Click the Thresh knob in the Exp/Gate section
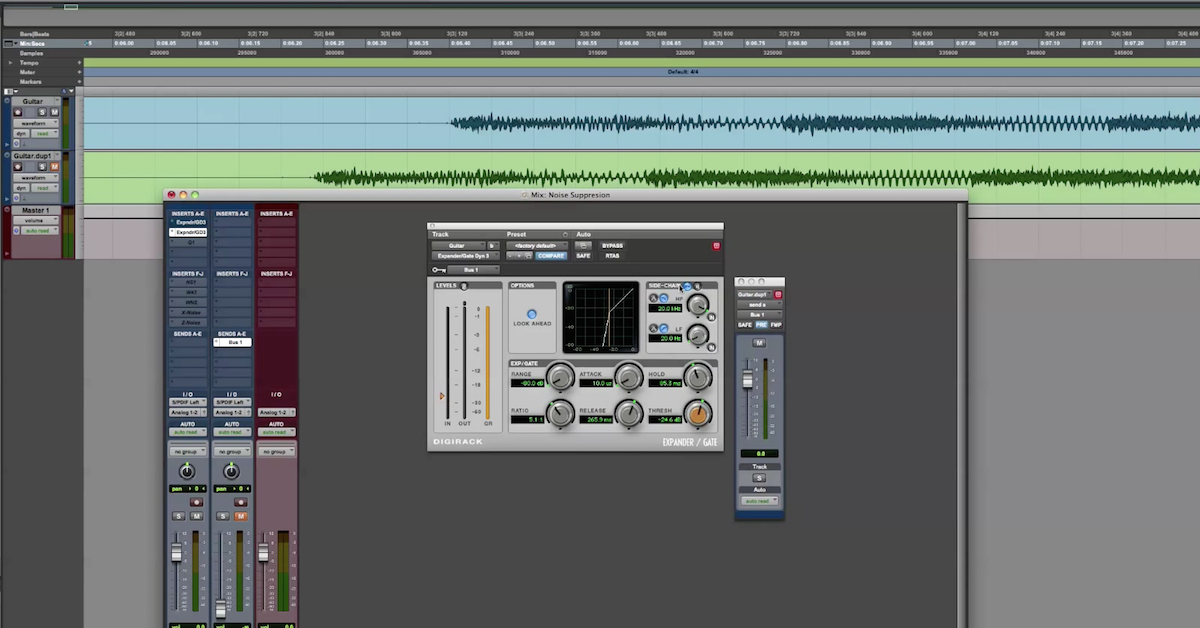 (x=697, y=412)
